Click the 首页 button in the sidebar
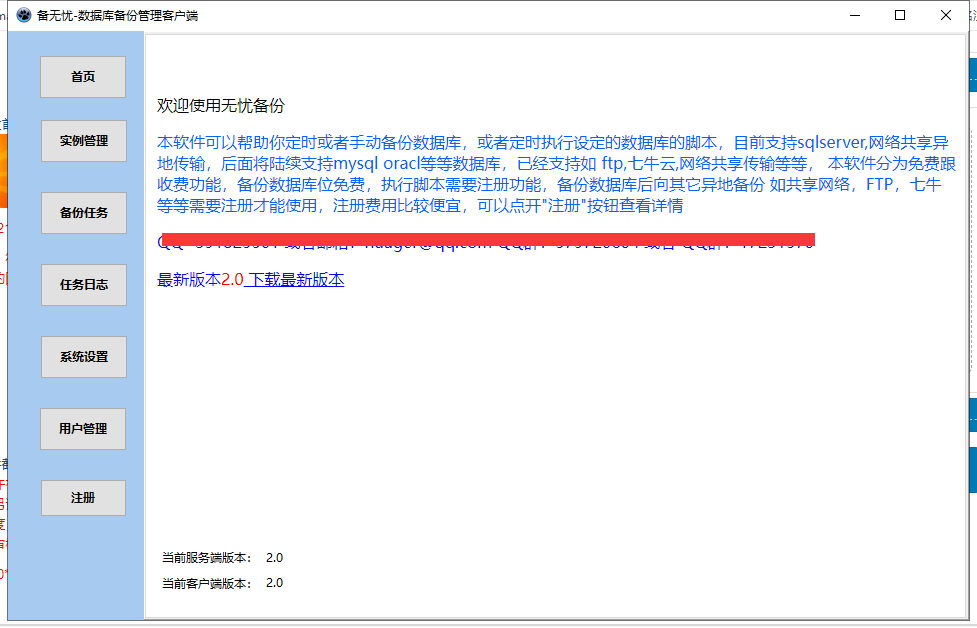Image resolution: width=977 pixels, height=628 pixels. (83, 77)
